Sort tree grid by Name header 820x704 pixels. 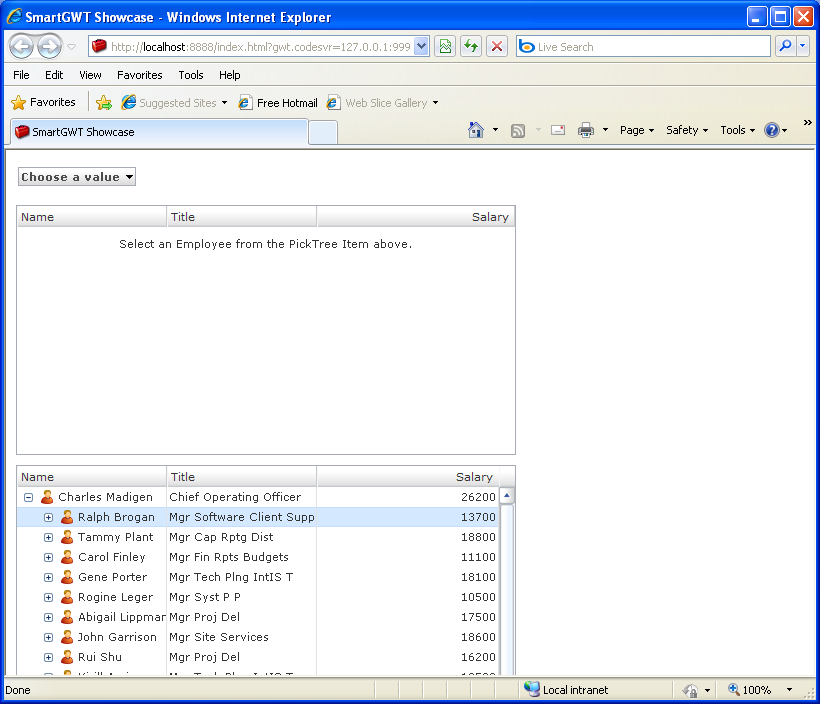pyautogui.click(x=92, y=476)
